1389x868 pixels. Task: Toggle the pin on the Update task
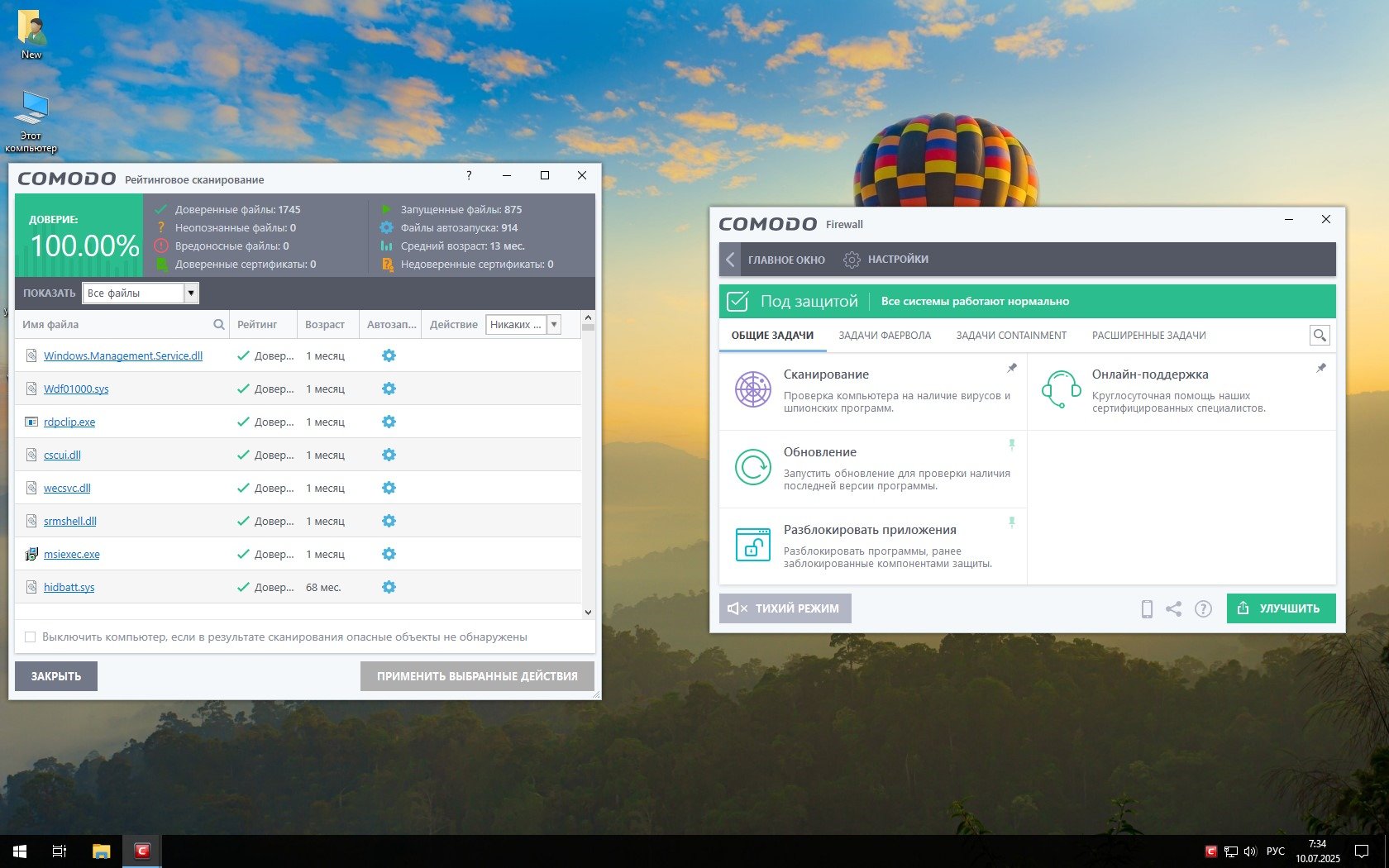pos(1011,446)
